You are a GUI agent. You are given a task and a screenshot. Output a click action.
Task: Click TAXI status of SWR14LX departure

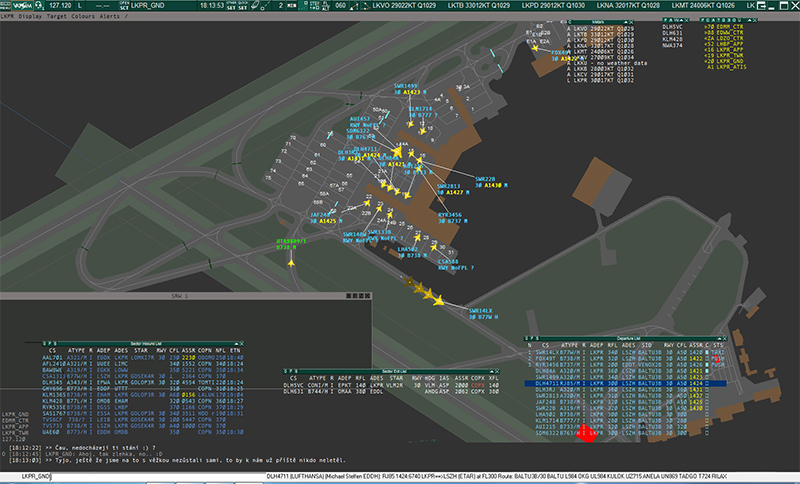717,352
